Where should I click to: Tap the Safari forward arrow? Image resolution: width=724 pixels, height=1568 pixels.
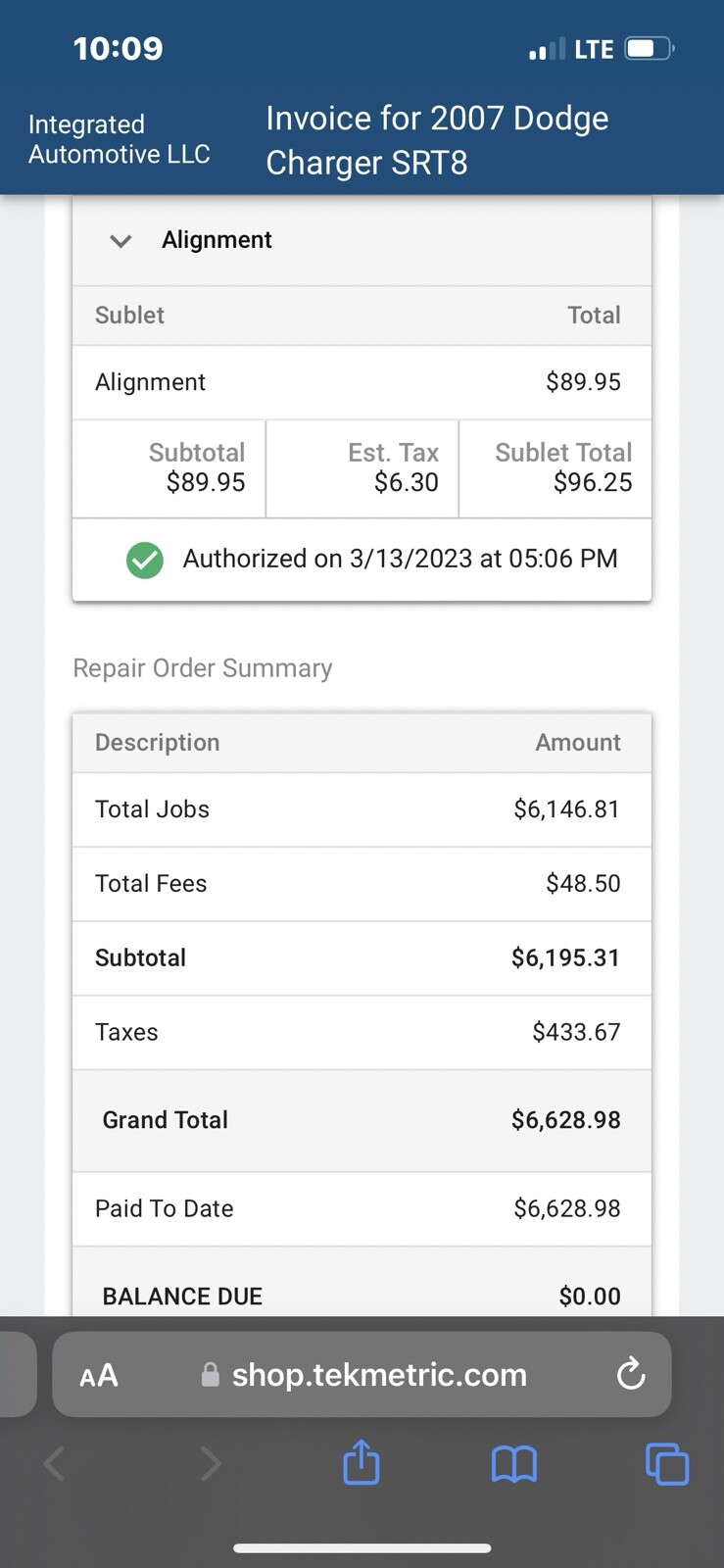[x=210, y=1465]
